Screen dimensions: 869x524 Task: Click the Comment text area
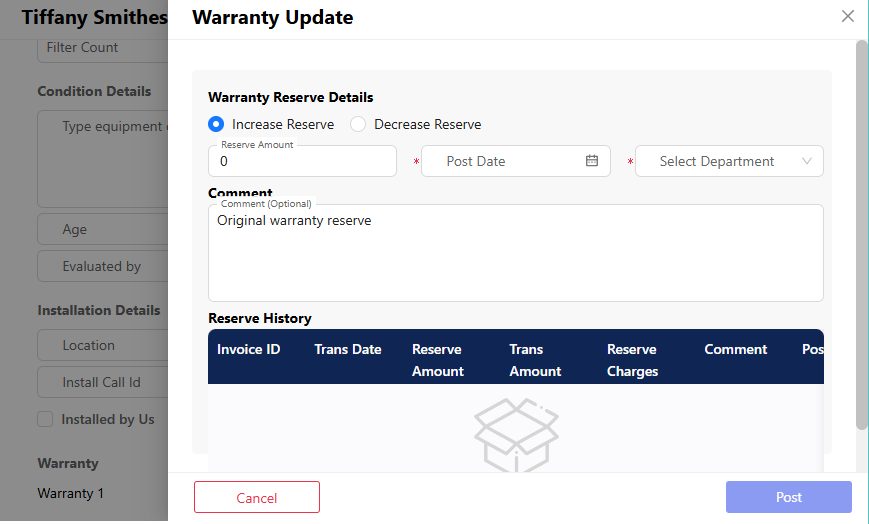(x=515, y=253)
